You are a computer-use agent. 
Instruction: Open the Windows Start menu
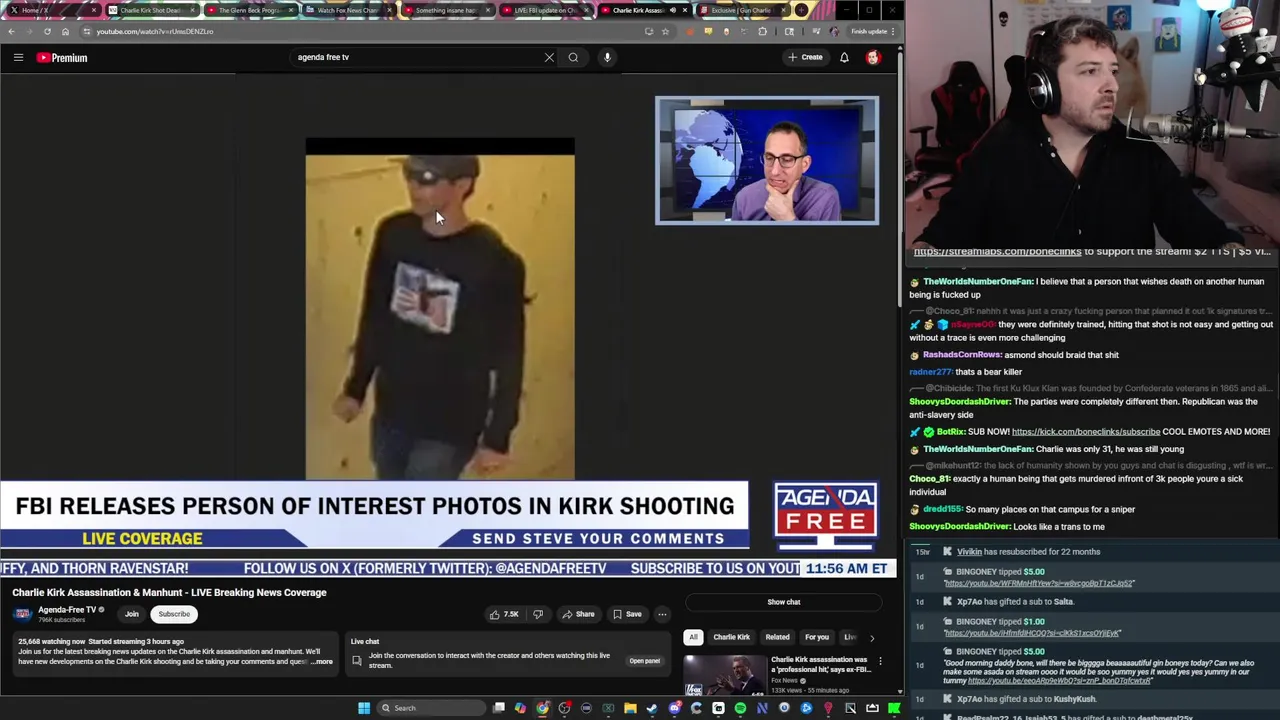pos(364,708)
